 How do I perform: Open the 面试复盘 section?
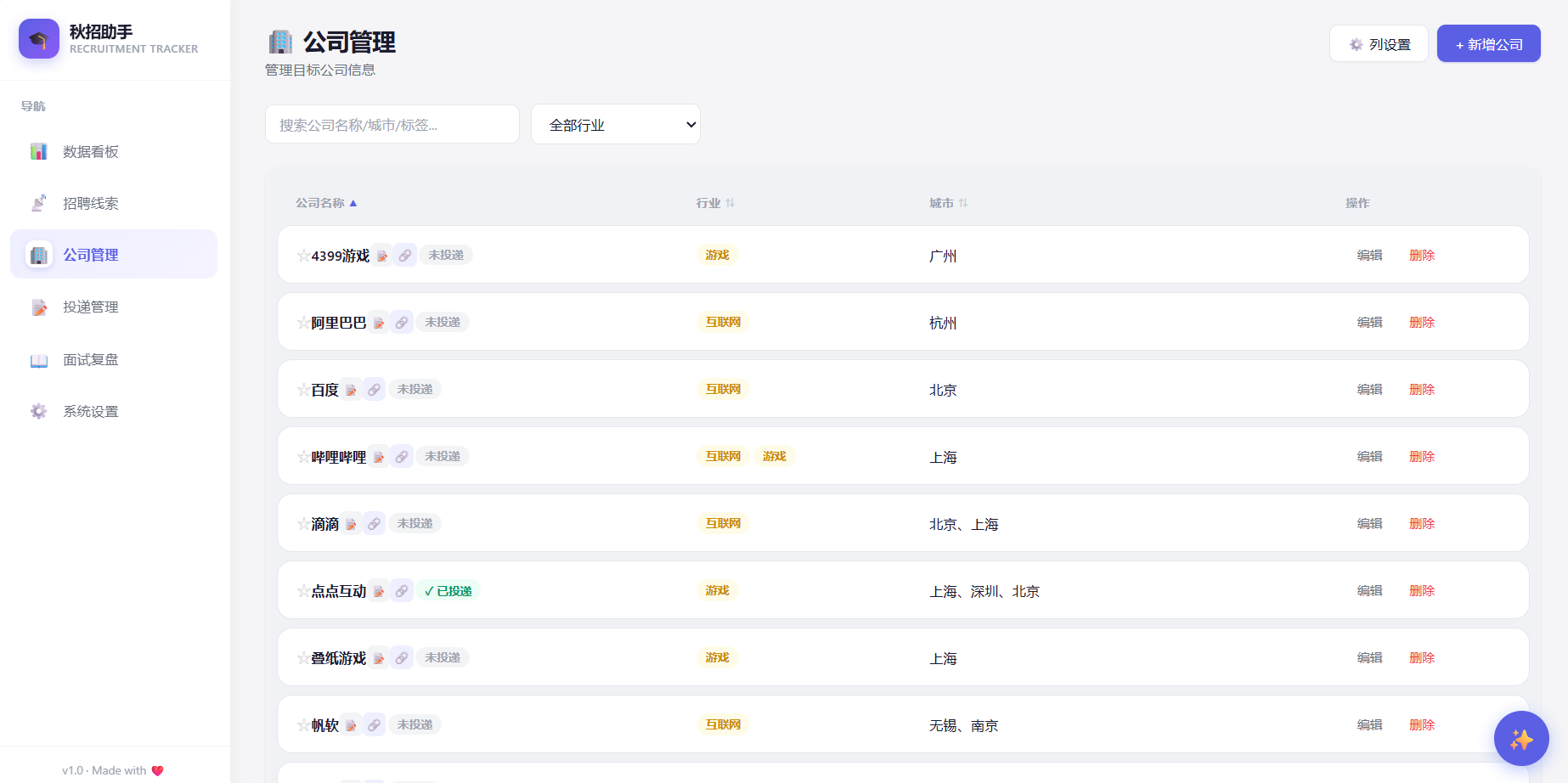114,359
